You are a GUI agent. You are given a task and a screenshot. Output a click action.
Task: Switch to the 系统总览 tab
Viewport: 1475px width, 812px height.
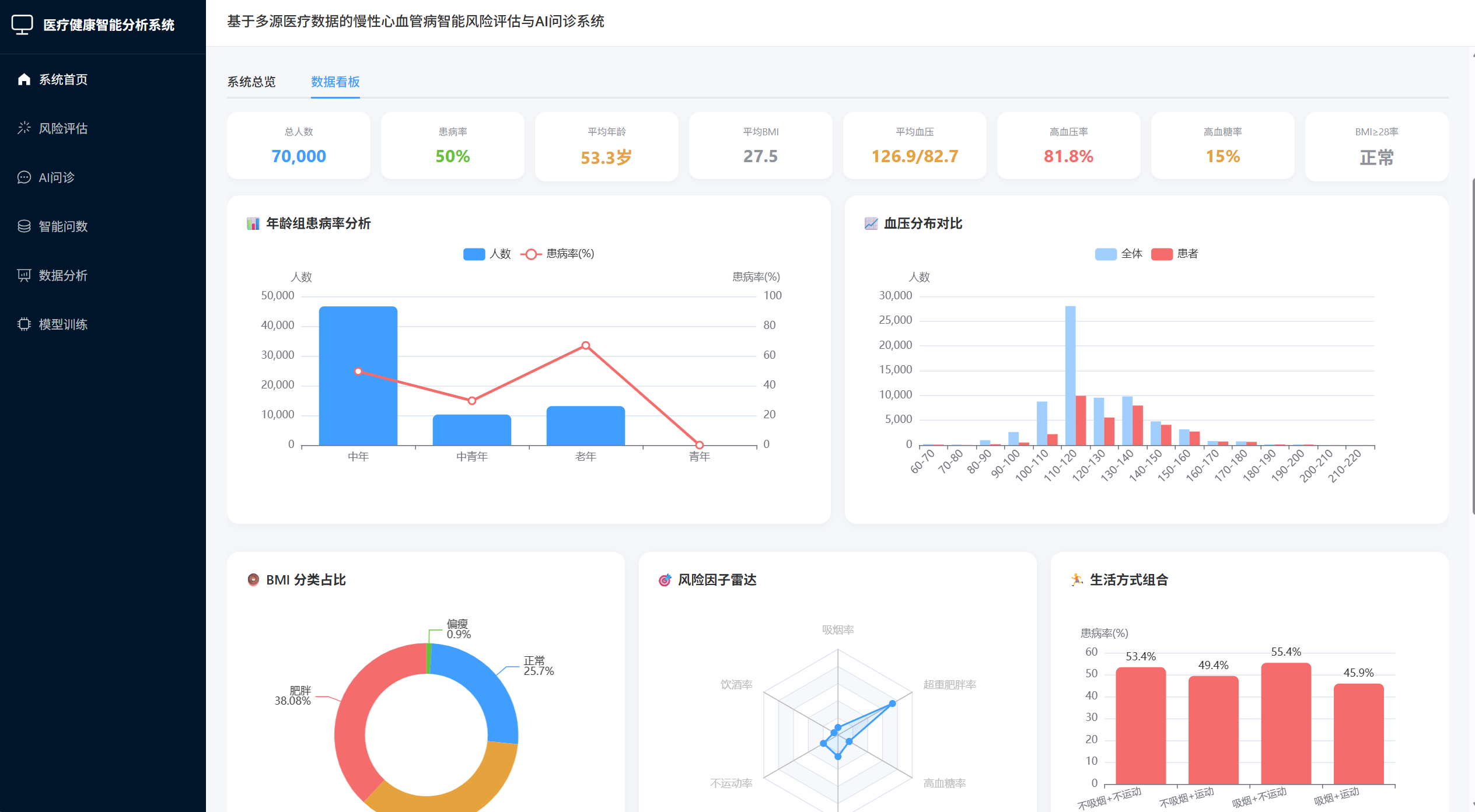(x=251, y=82)
